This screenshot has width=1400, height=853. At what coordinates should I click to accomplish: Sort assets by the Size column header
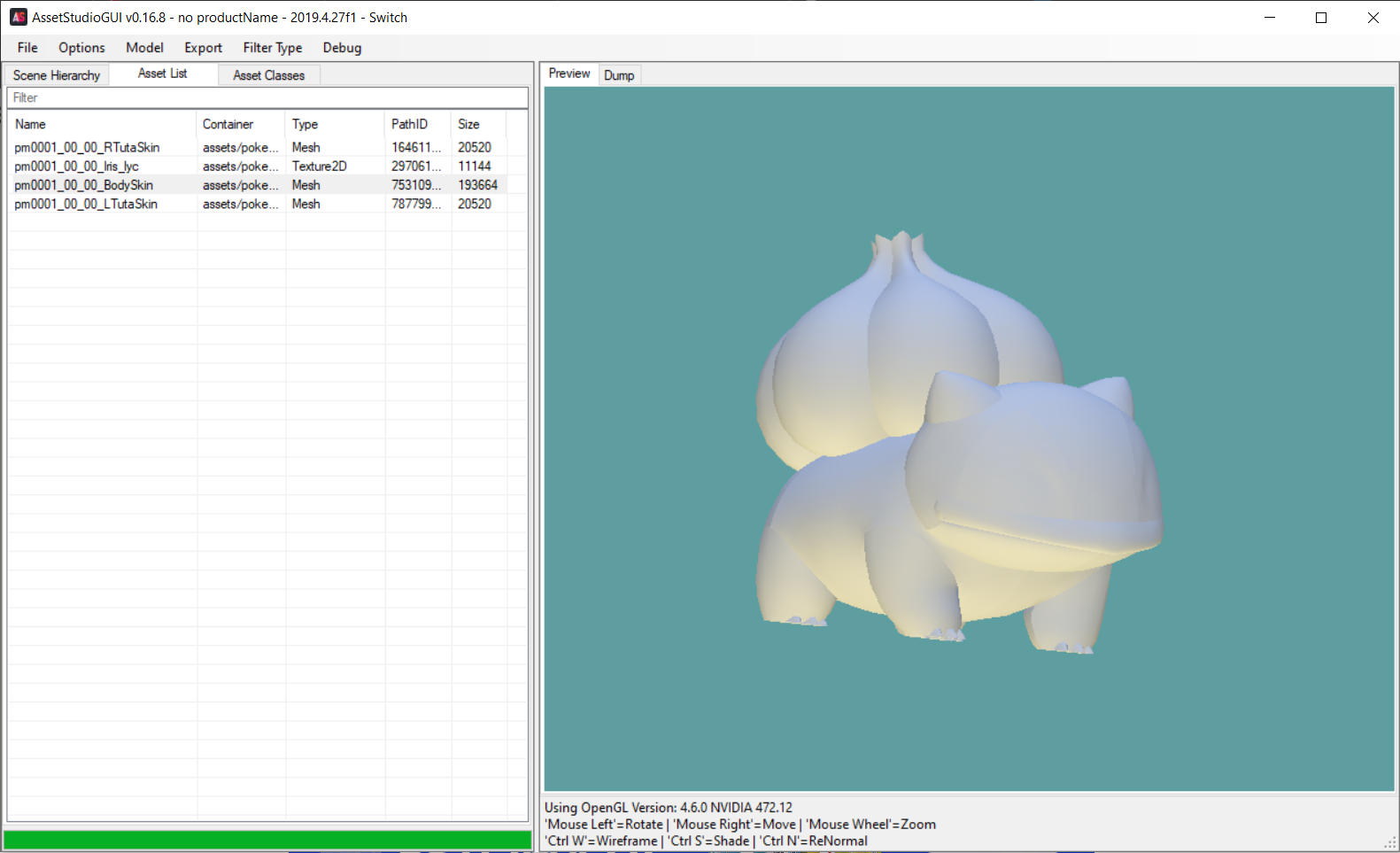pyautogui.click(x=478, y=124)
